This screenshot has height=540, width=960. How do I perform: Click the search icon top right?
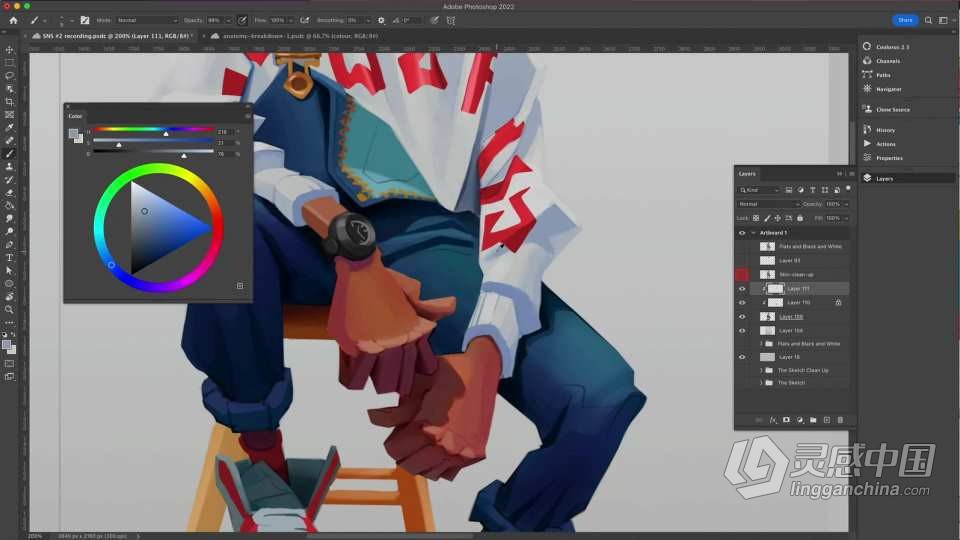928,20
